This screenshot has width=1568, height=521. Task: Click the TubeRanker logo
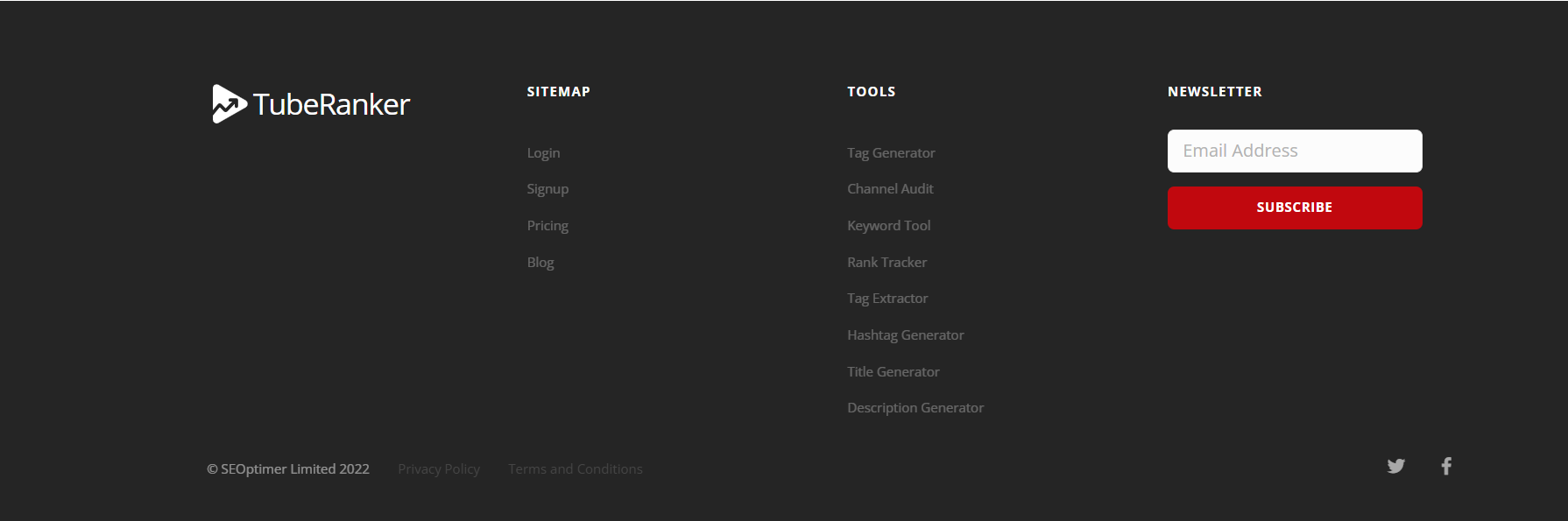tap(311, 104)
